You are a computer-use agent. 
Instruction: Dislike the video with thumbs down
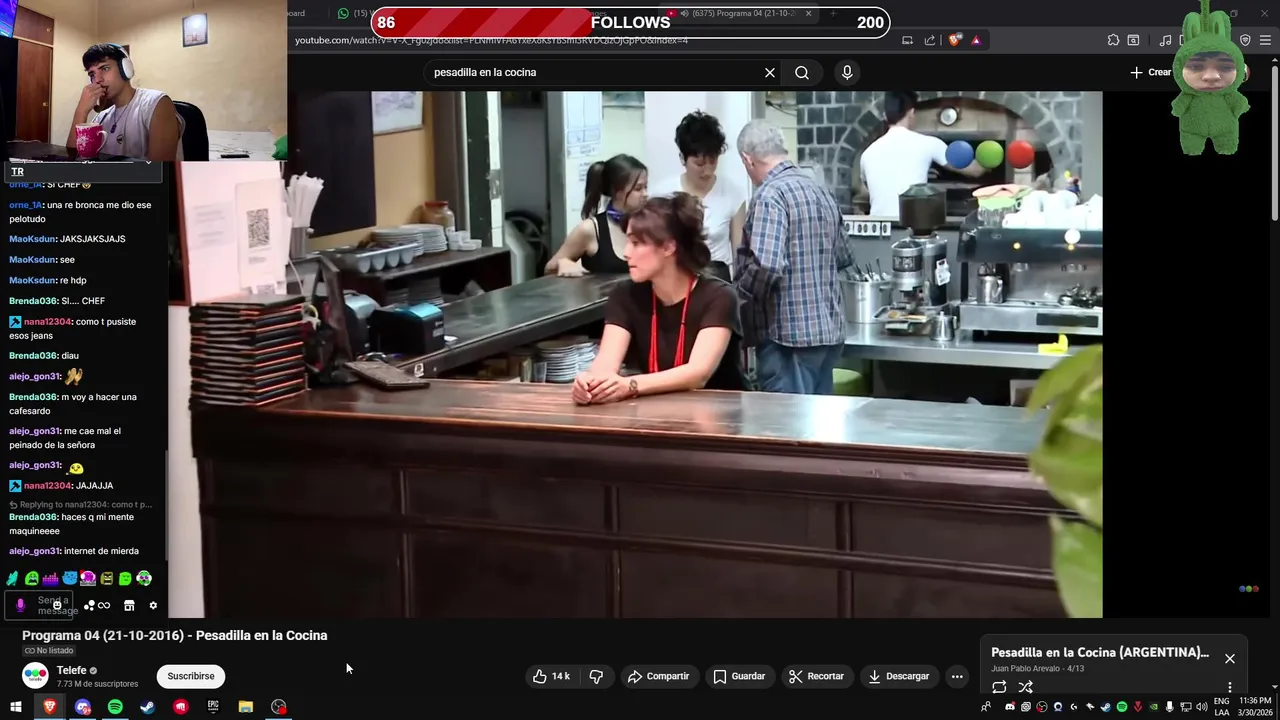(596, 677)
